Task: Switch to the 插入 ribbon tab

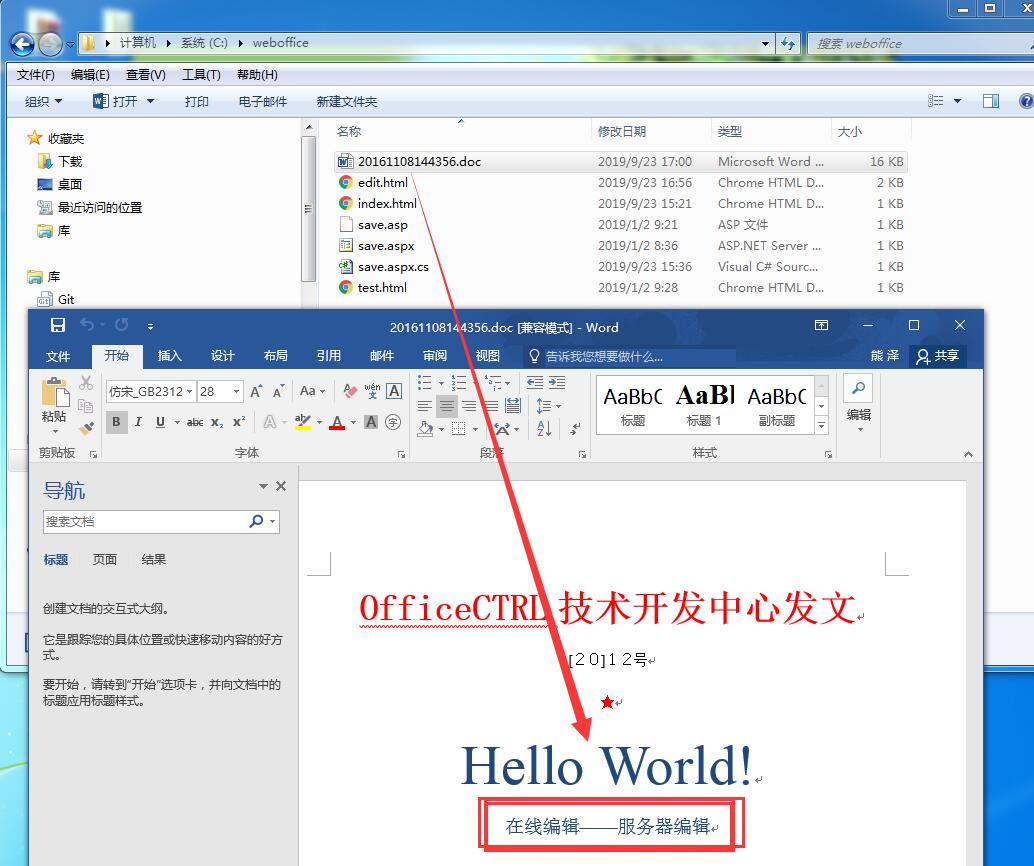Action: coord(169,356)
